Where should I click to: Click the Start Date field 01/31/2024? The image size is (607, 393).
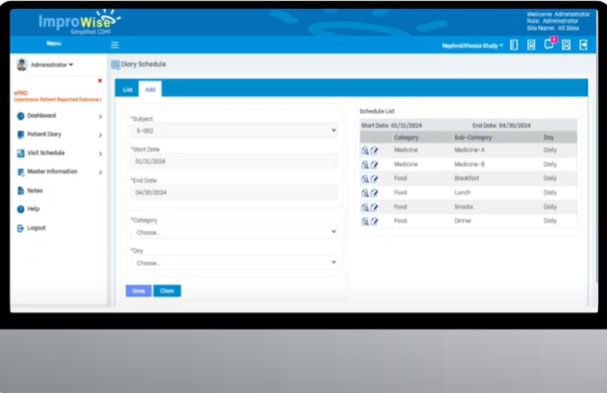tap(234, 161)
